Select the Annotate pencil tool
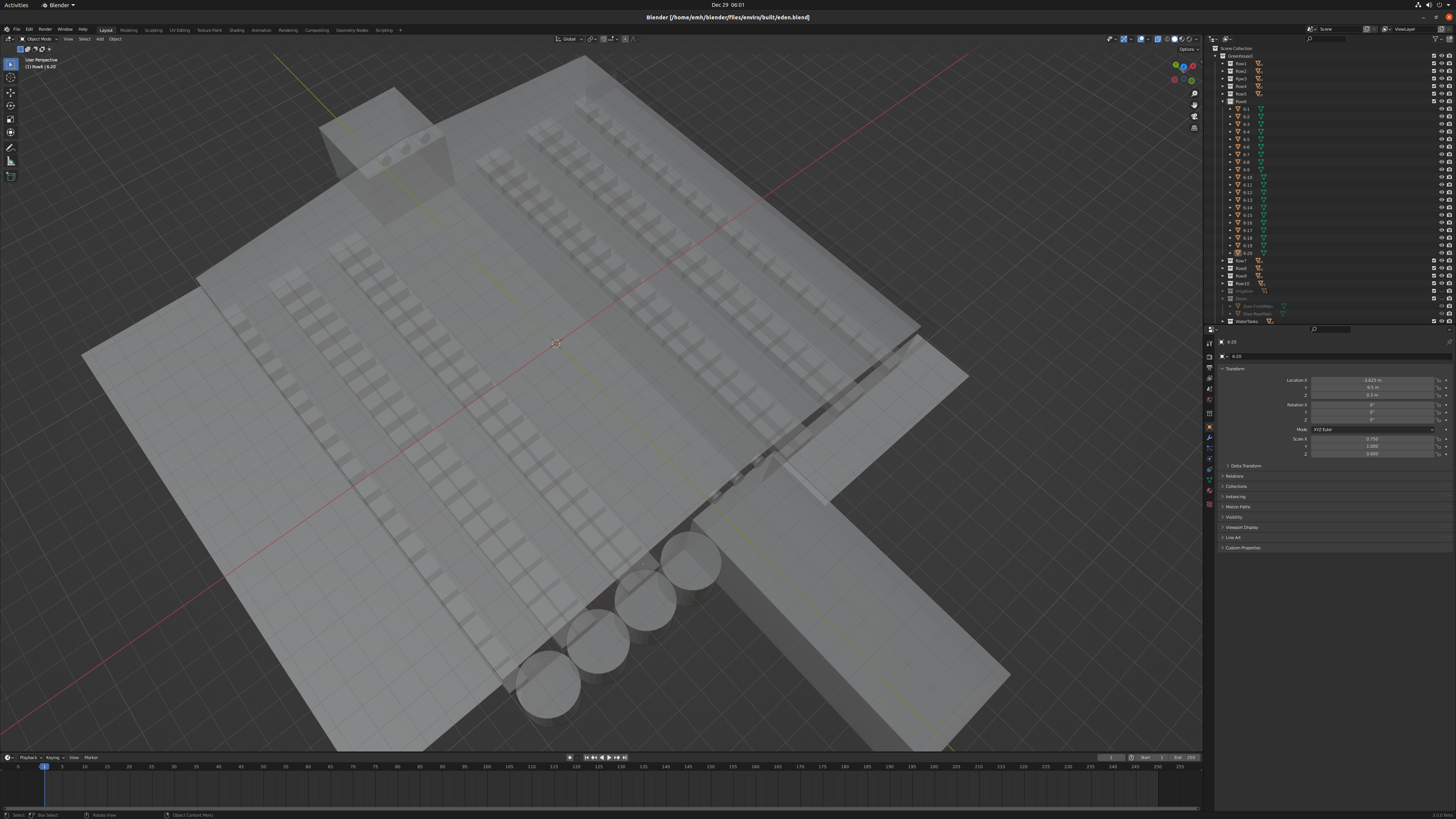Screen dimensions: 1456x819 coord(10,147)
